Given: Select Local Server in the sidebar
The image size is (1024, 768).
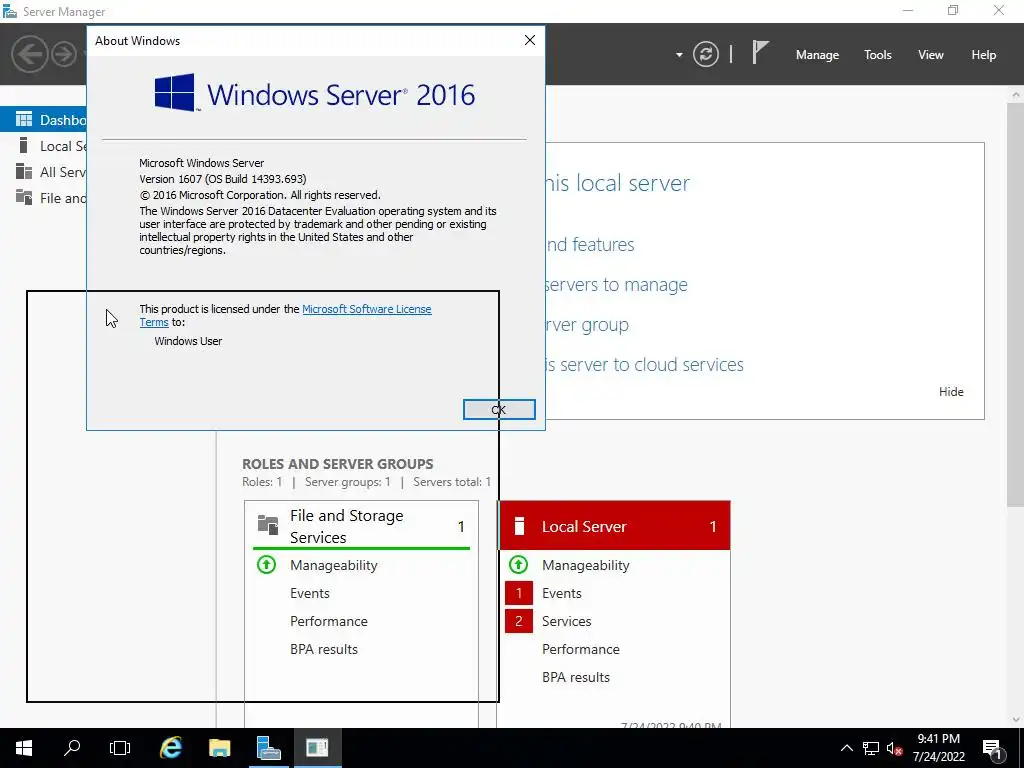Looking at the screenshot, I should 43,146.
